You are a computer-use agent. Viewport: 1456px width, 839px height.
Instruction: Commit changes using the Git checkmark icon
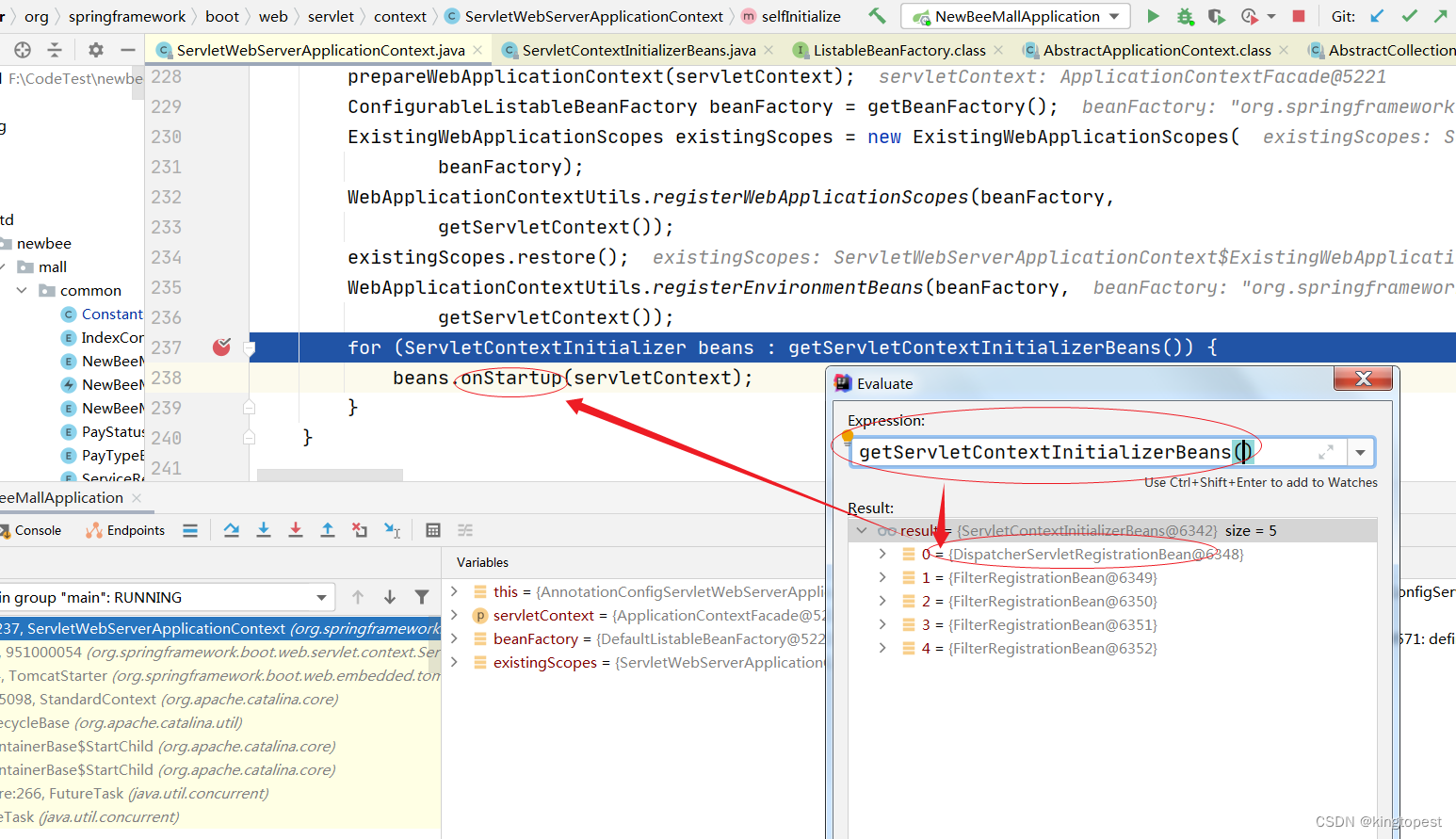coord(1410,16)
